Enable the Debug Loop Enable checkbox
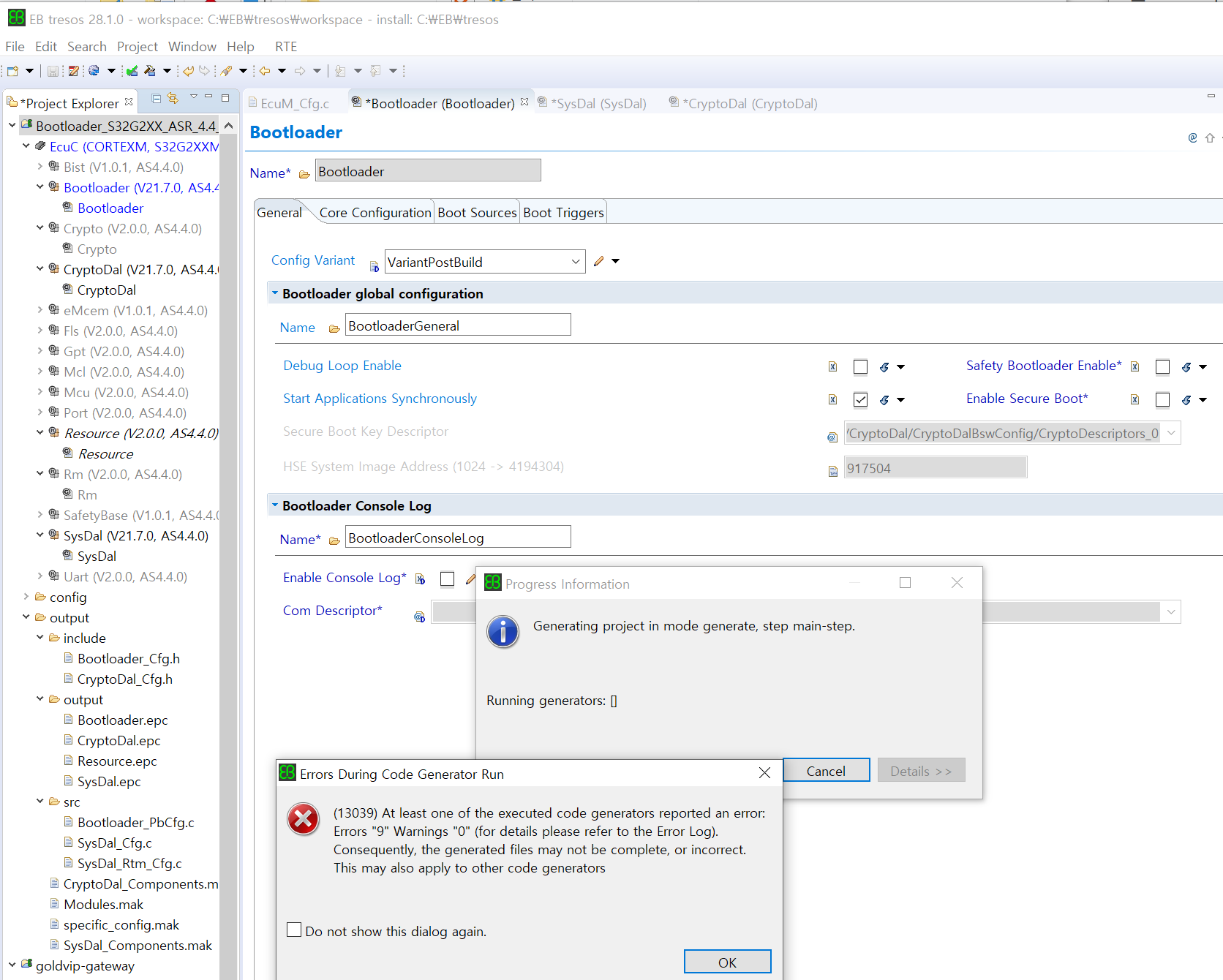Image resolution: width=1223 pixels, height=980 pixels. 860,366
